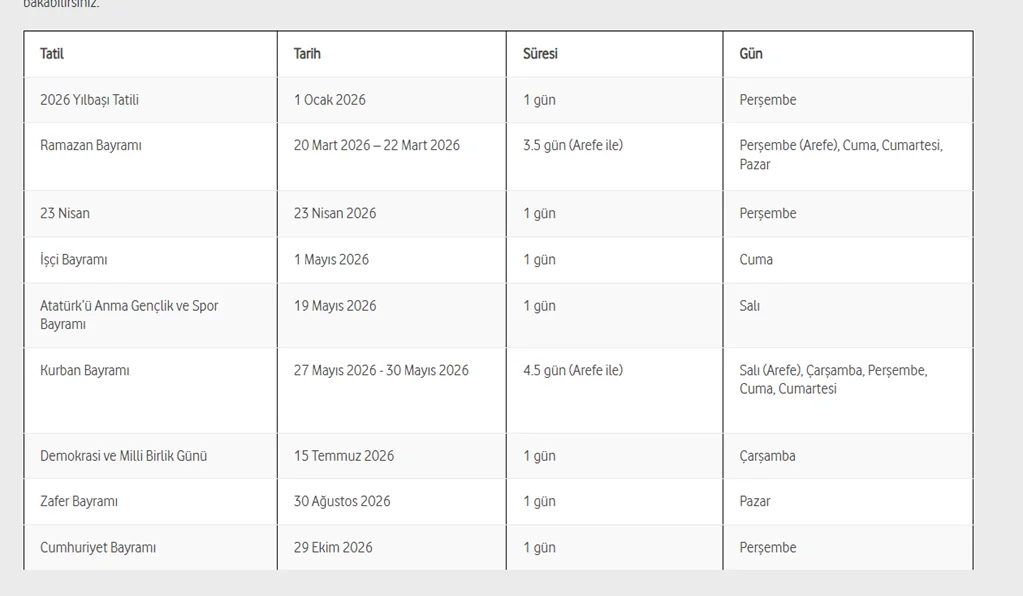
Task: Click the "19 Mayıs 2026" date cell
Action: (x=335, y=306)
